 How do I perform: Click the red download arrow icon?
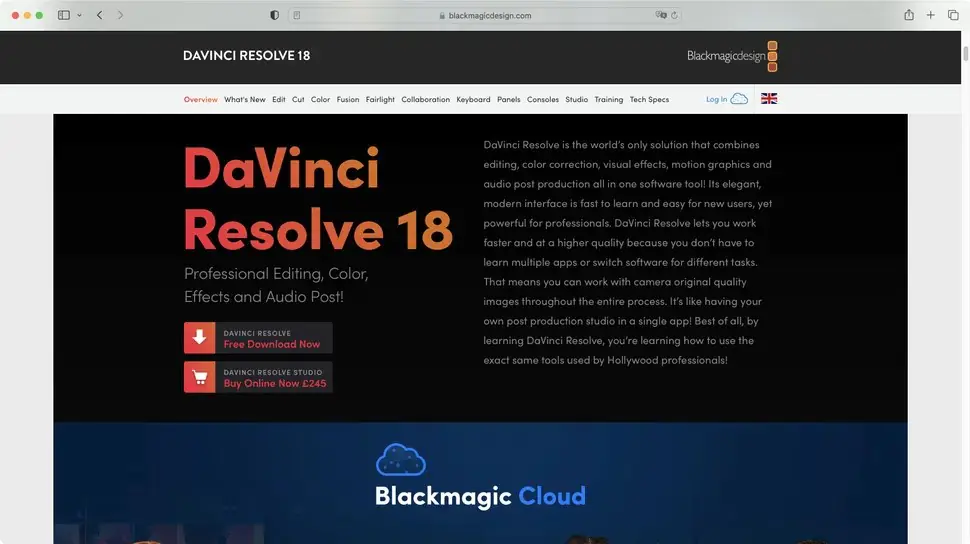click(x=199, y=337)
